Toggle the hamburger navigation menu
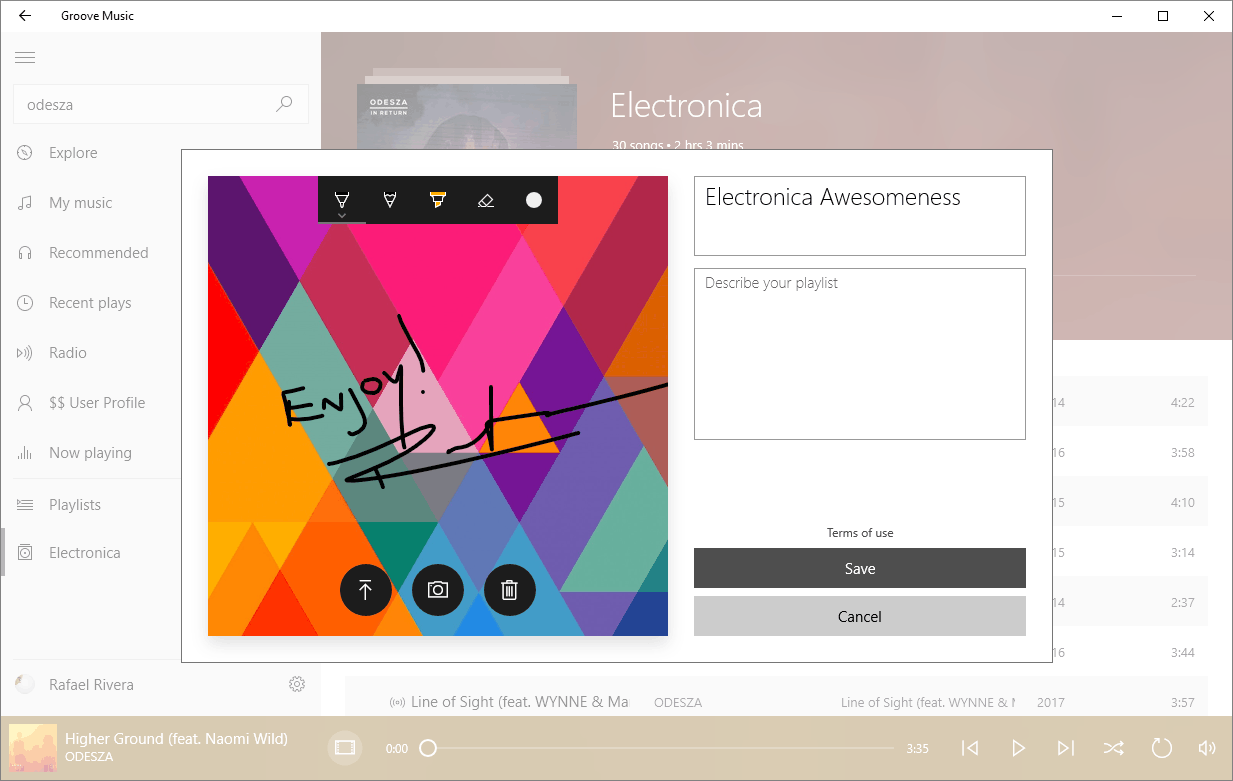 pyautogui.click(x=25, y=58)
